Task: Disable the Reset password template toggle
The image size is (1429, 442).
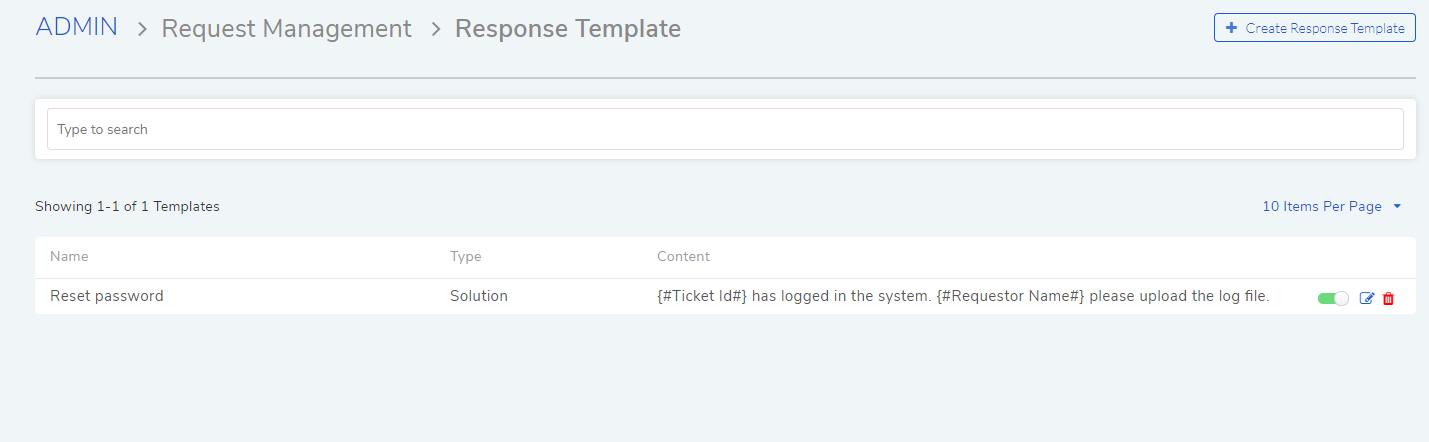Action: coord(1334,298)
